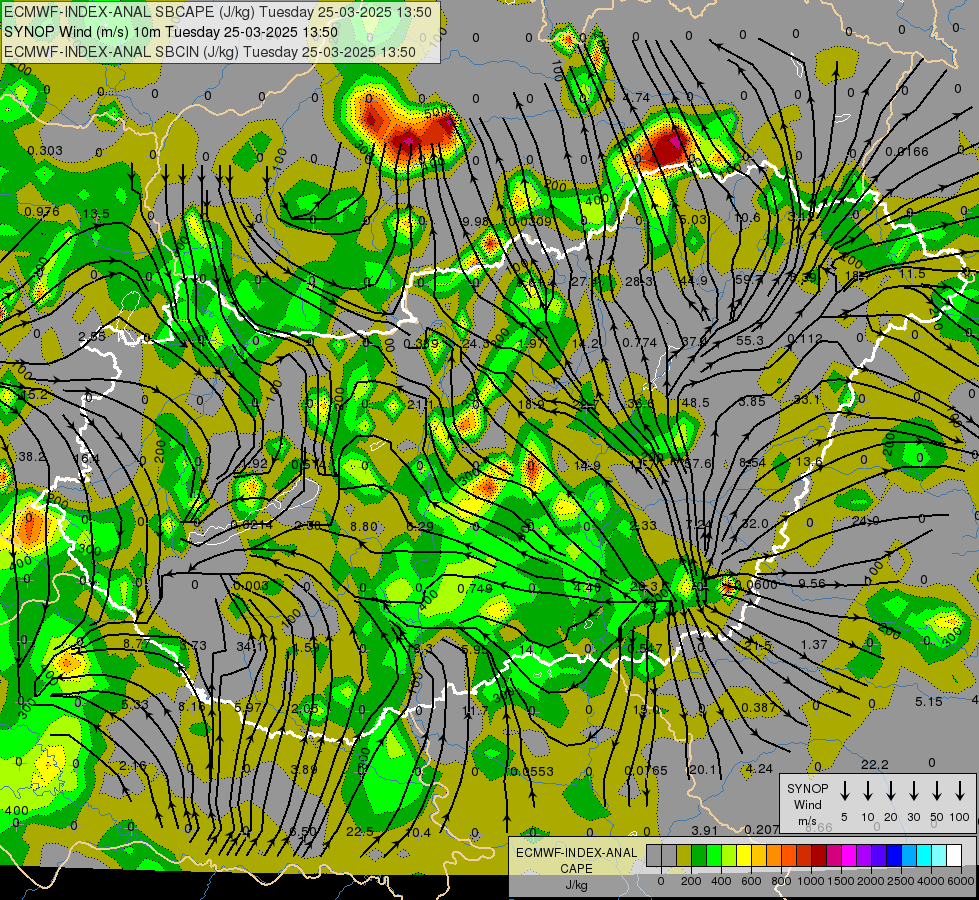The height and width of the screenshot is (900, 979).
Task: Click the 'ECMWF-INDEX-ANAL CAPE' legend label
Action: (x=576, y=860)
